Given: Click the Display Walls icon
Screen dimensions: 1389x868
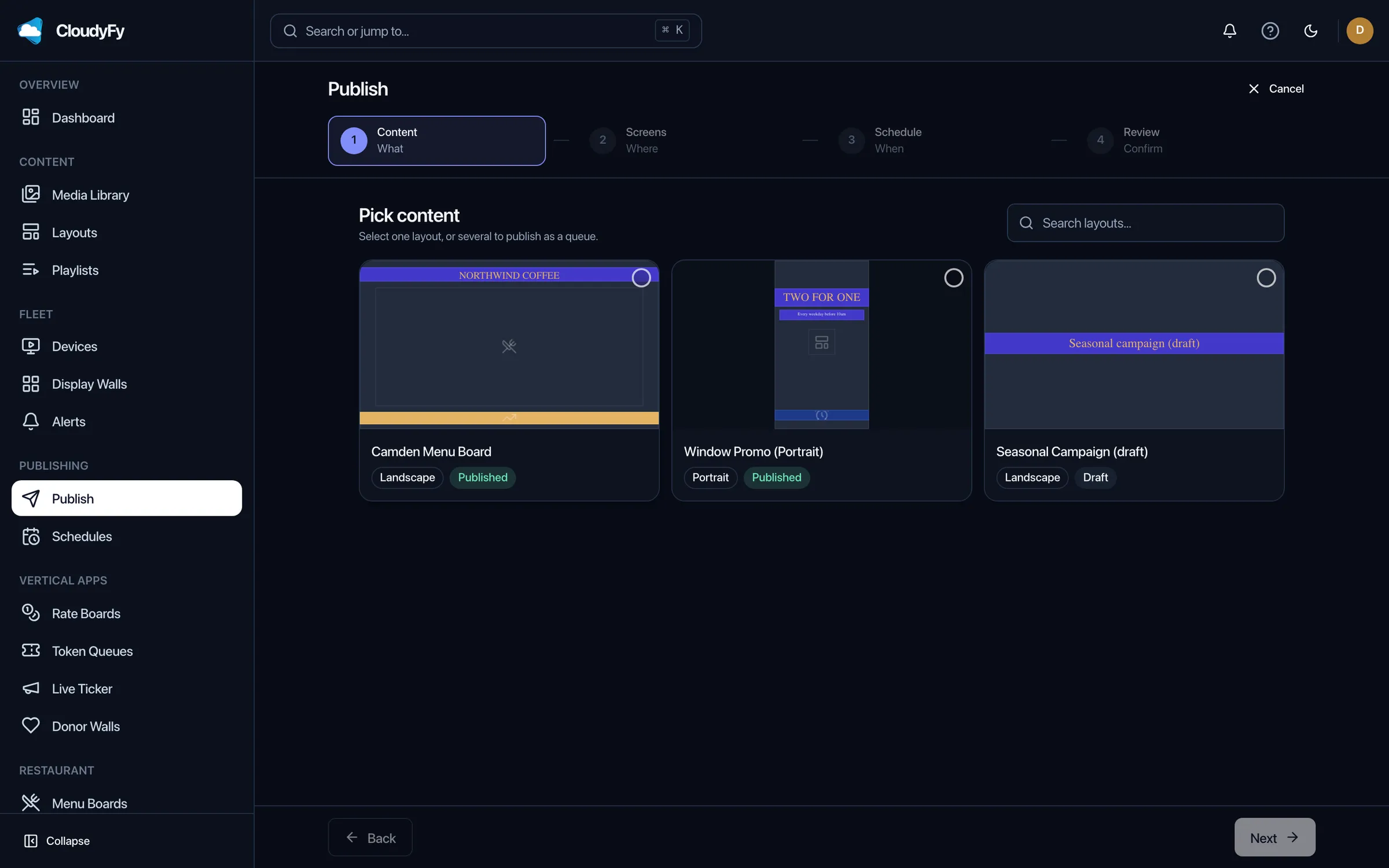Looking at the screenshot, I should [31, 384].
